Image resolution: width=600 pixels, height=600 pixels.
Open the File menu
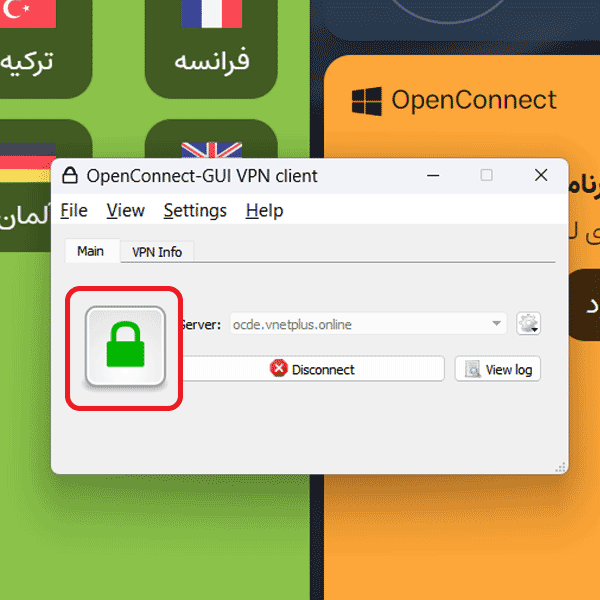click(74, 210)
